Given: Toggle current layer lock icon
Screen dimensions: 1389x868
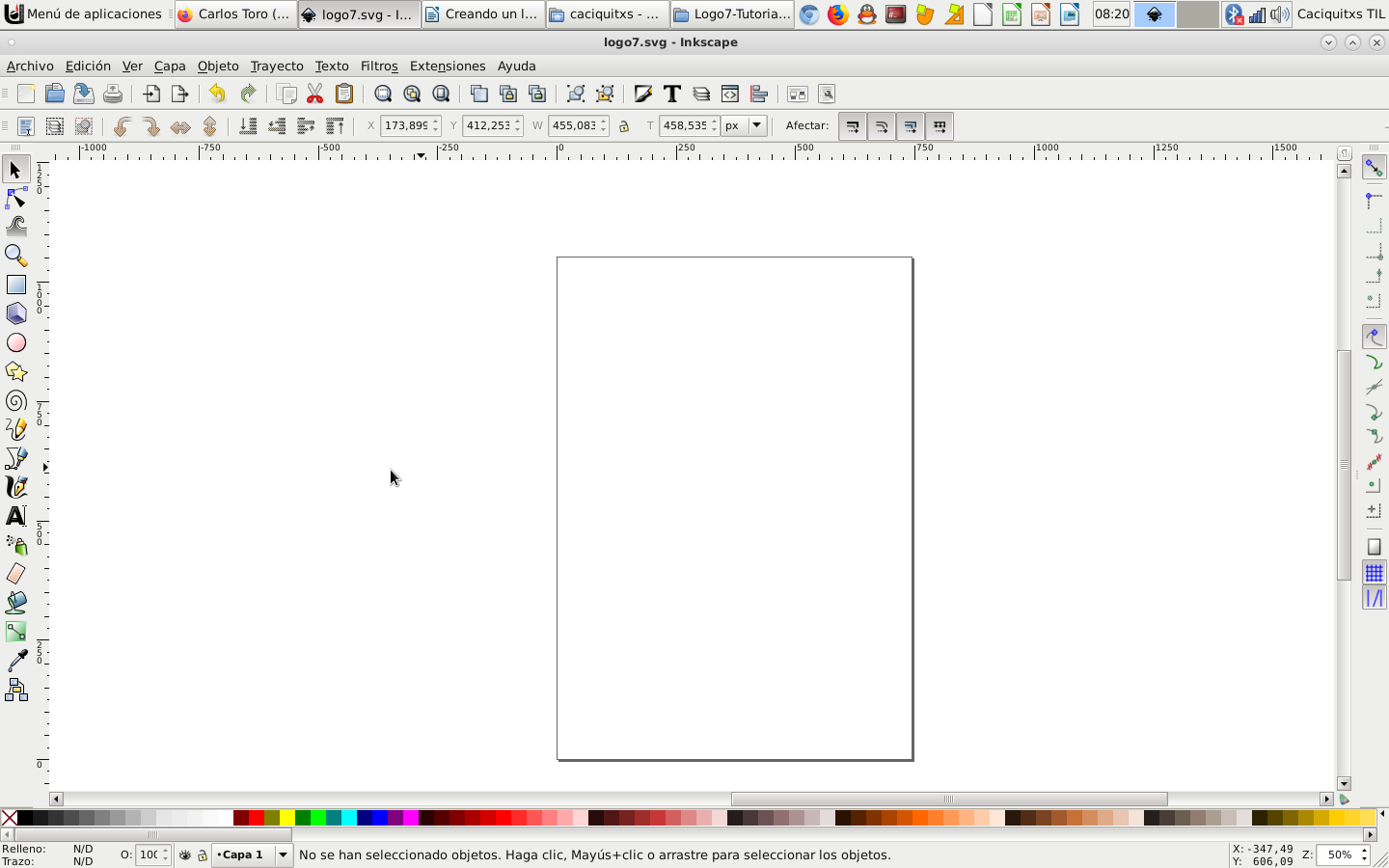Looking at the screenshot, I should click(x=203, y=855).
